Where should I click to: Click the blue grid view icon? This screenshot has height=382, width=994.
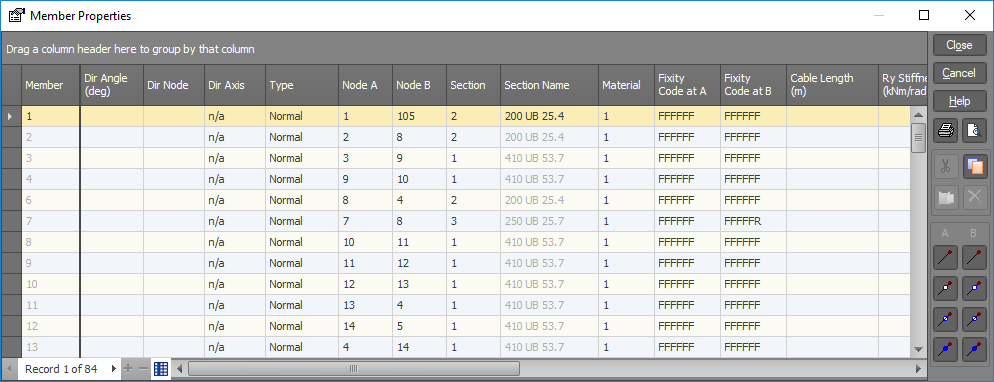[161, 369]
